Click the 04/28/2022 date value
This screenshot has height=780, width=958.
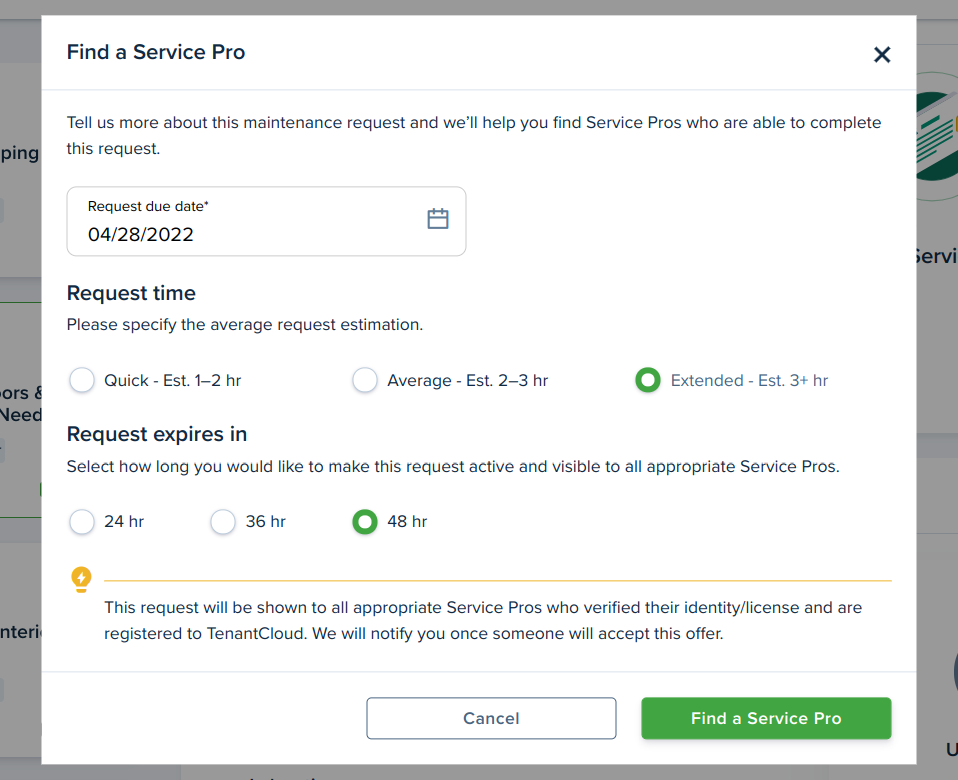141,235
